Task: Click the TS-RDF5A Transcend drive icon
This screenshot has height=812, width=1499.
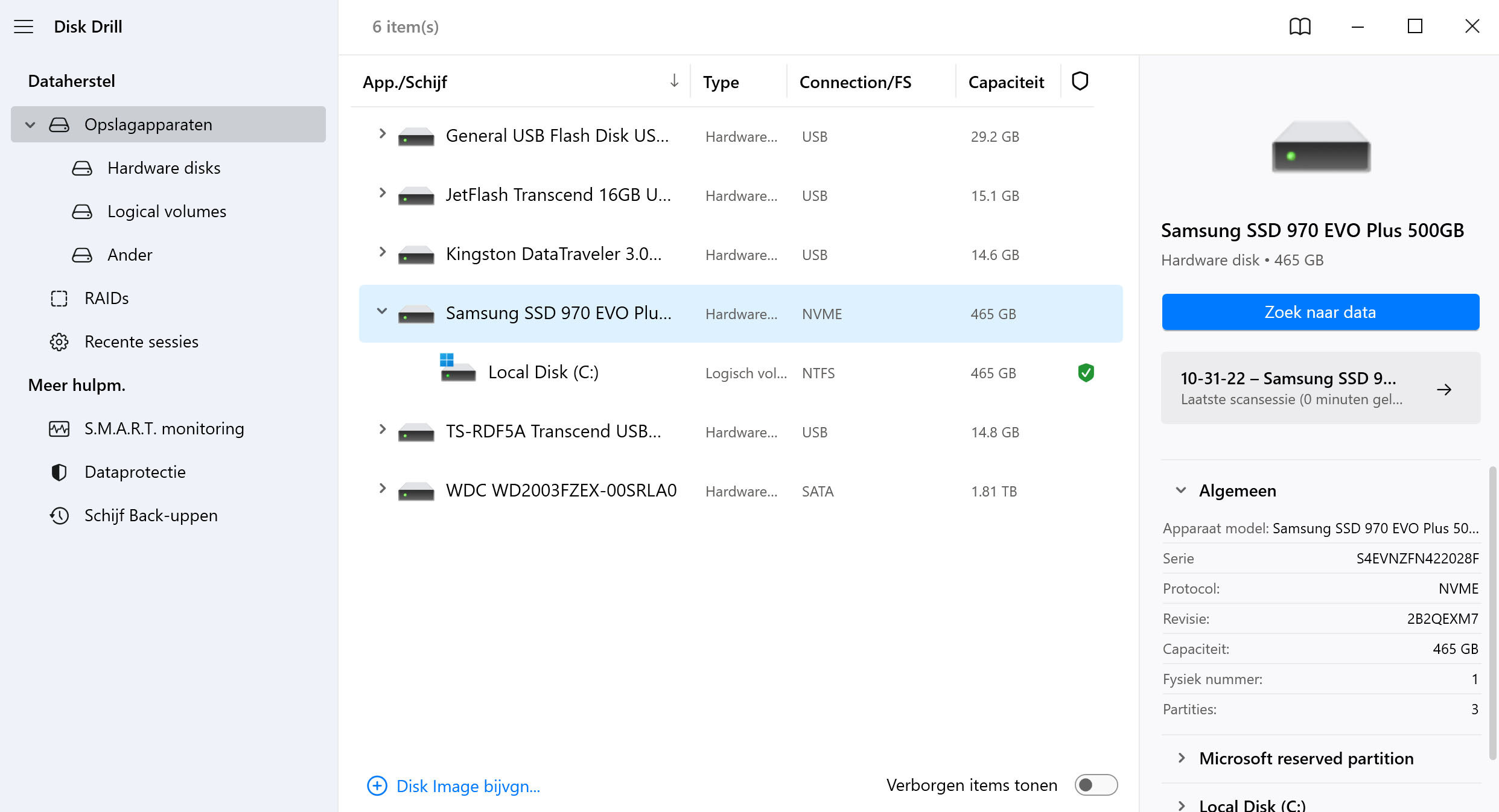Action: click(416, 433)
